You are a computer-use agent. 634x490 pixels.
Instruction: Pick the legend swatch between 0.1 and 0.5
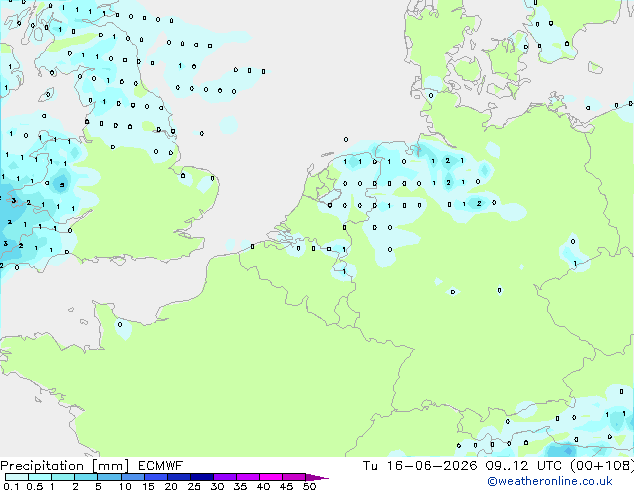(x=17, y=477)
